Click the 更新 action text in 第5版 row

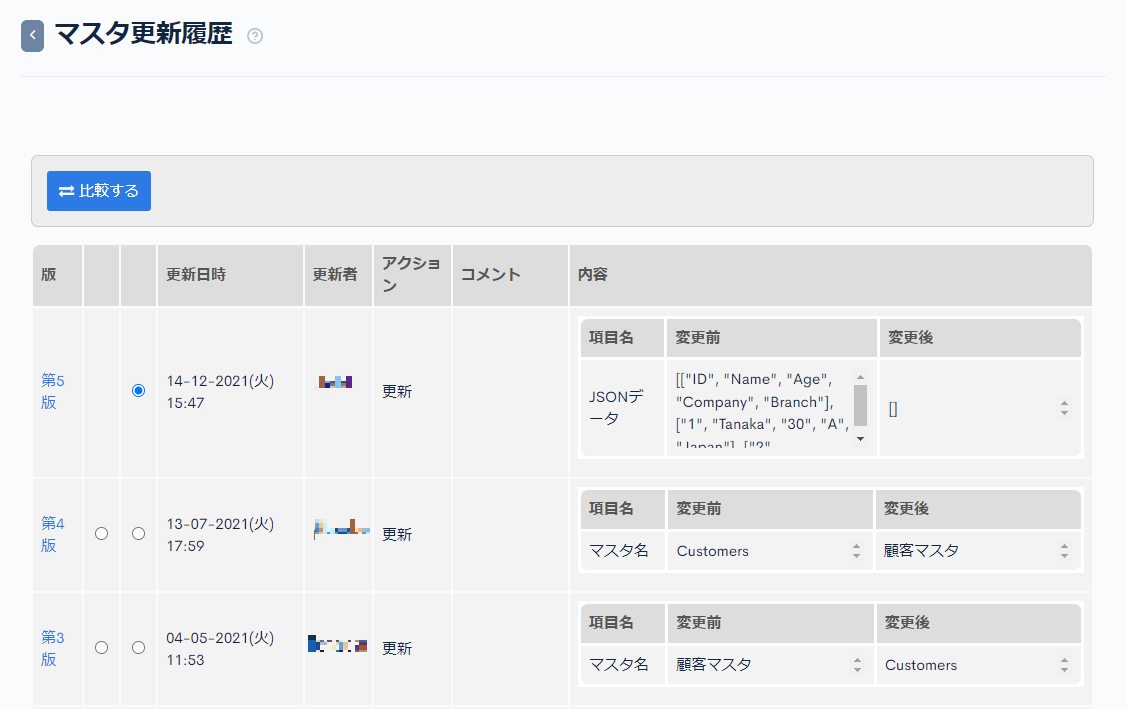pos(397,391)
